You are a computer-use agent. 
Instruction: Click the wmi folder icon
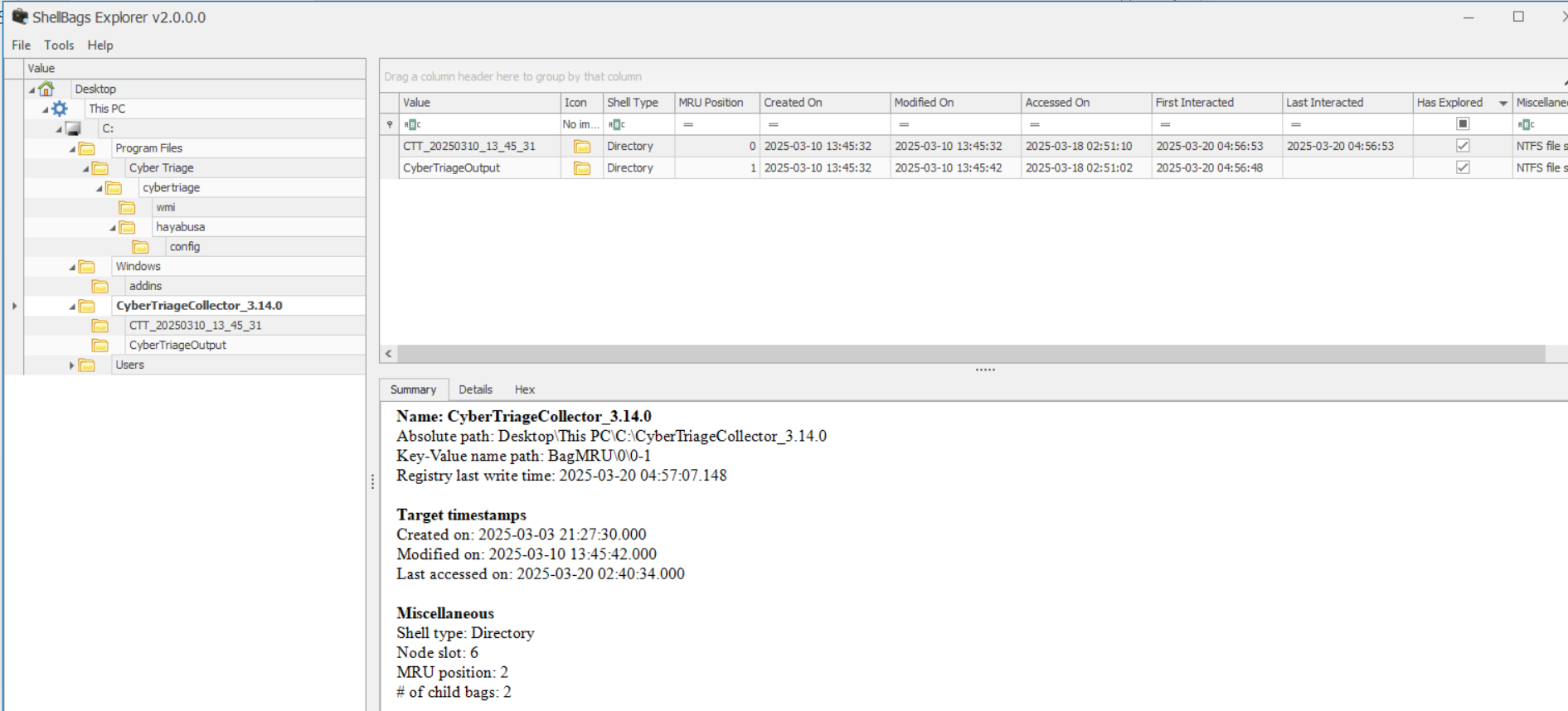tap(127, 207)
